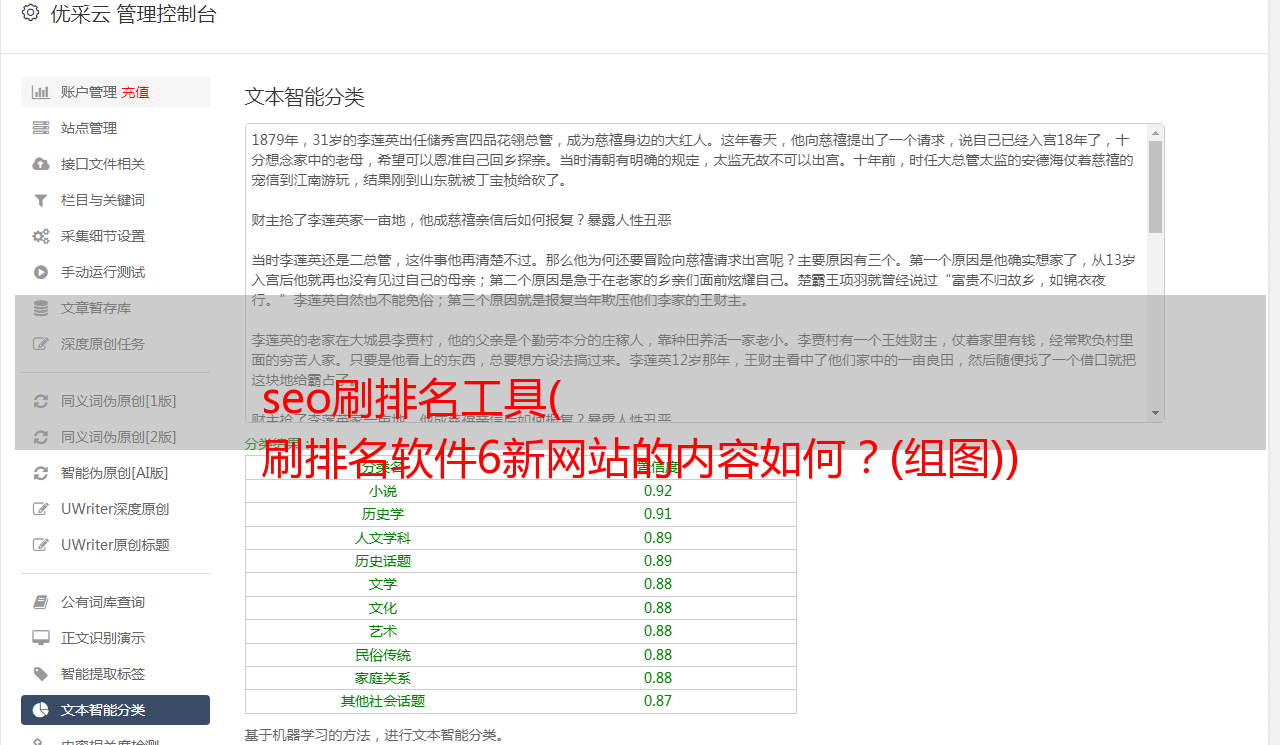Image resolution: width=1280 pixels, height=745 pixels.
Task: Click the 其他社会话题 category cell
Action: coord(383,701)
